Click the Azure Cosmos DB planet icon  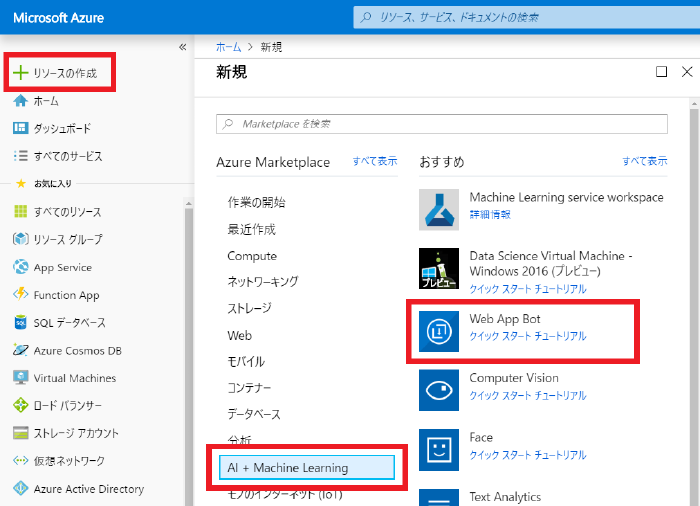point(21,350)
